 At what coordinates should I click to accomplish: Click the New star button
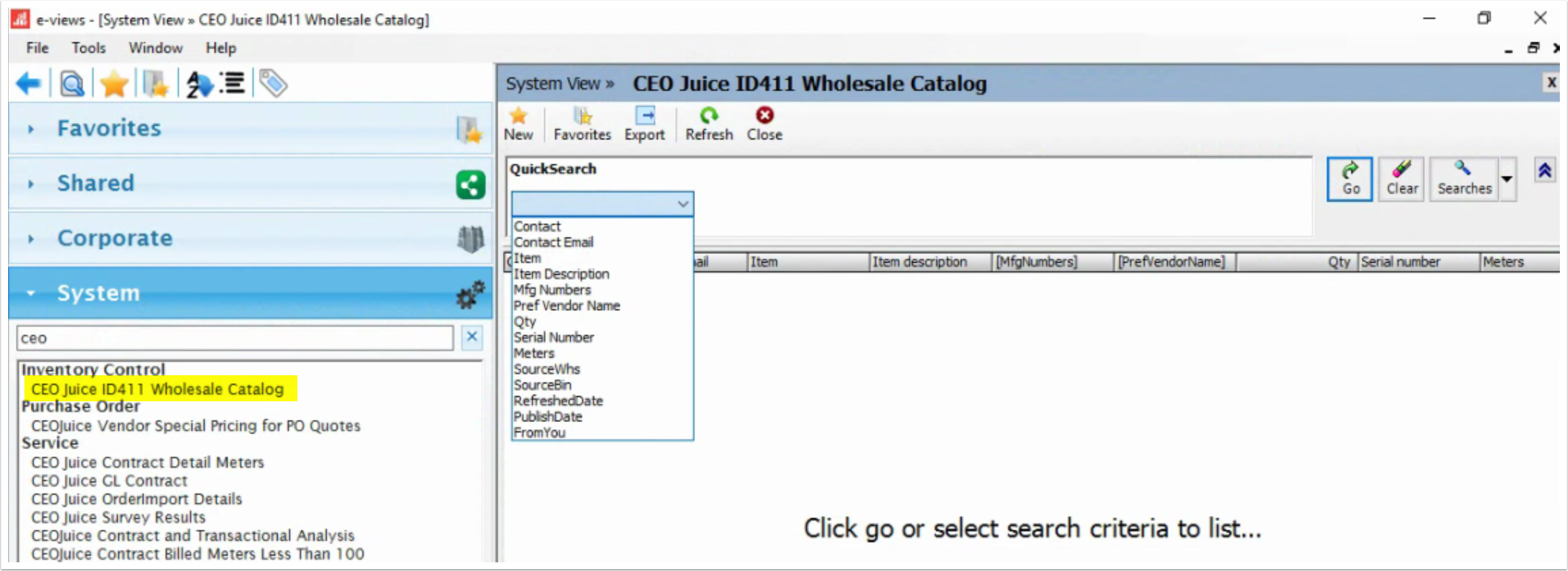point(519,124)
